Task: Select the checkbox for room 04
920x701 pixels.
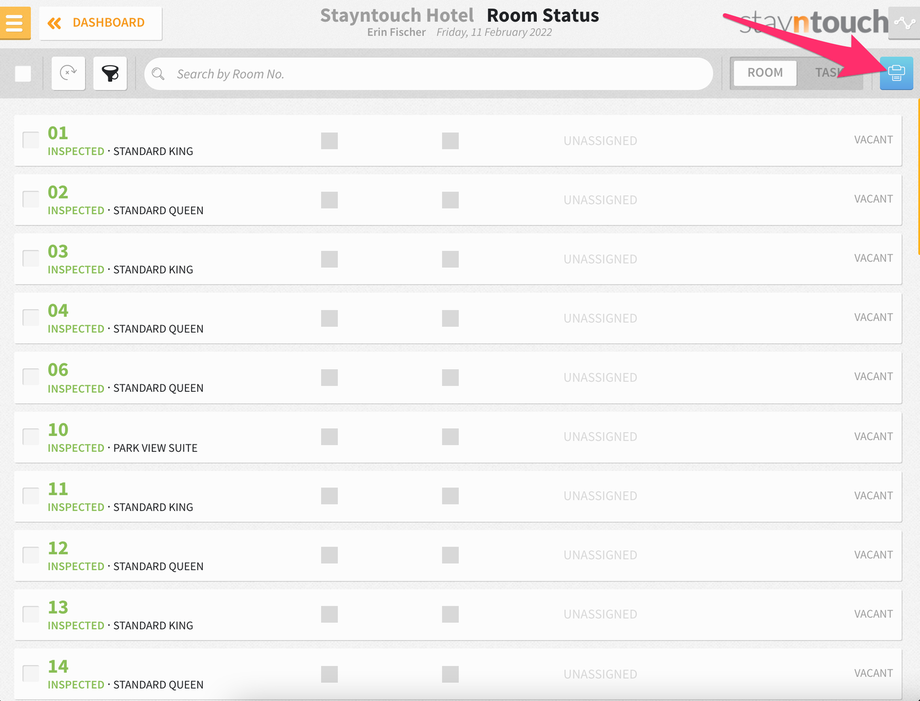Action: 31,318
